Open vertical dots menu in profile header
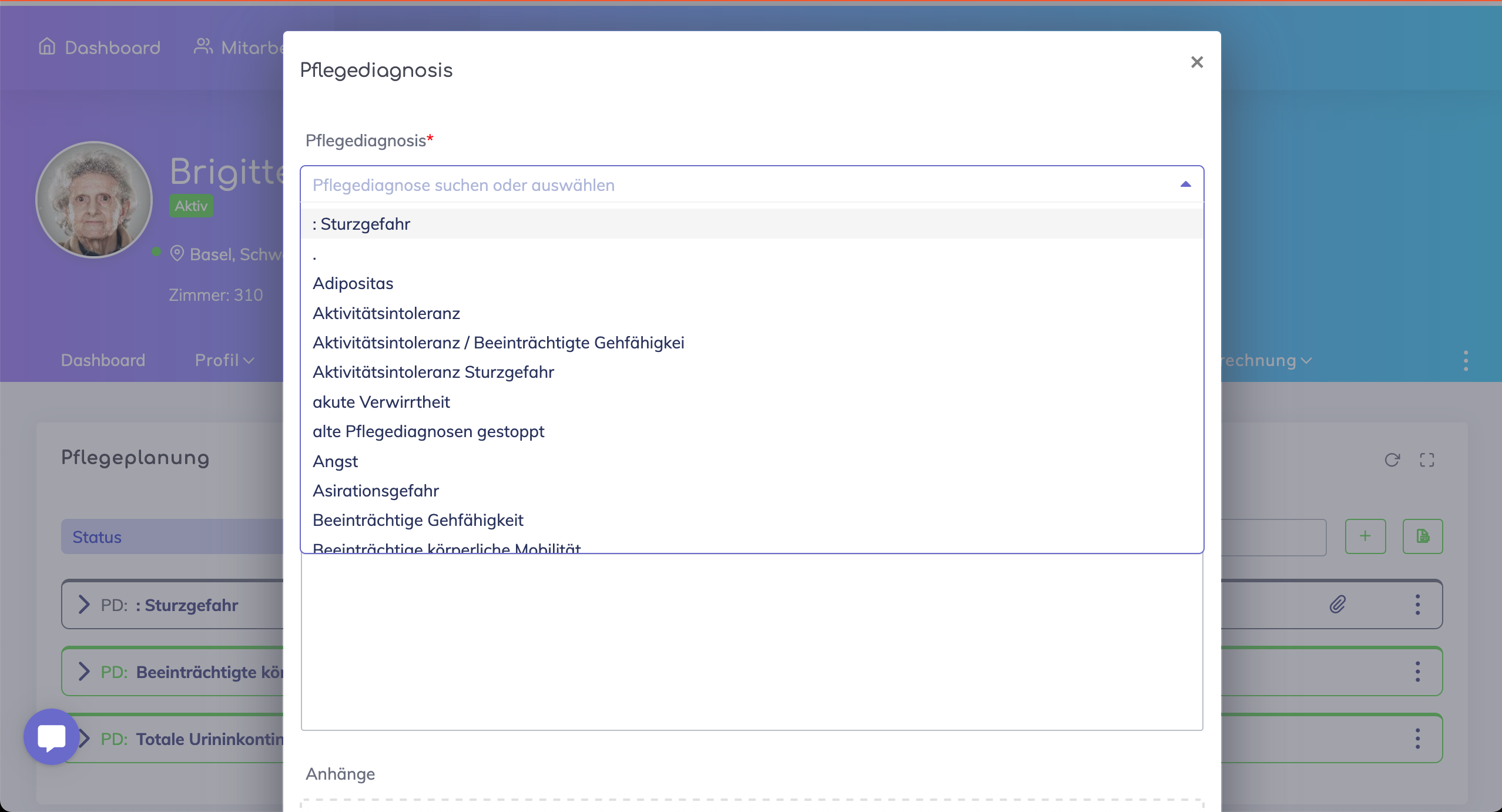 click(x=1466, y=360)
